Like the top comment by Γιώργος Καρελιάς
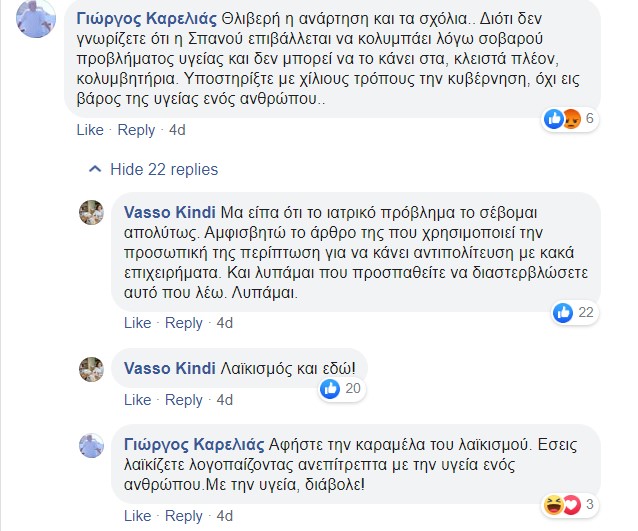Screen dimensions: 638x531 (90, 130)
